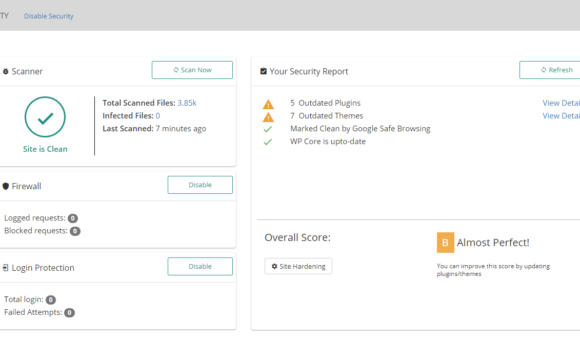580x360 pixels.
Task: Click the Login Protection heading text
Action: pyautogui.click(x=43, y=268)
